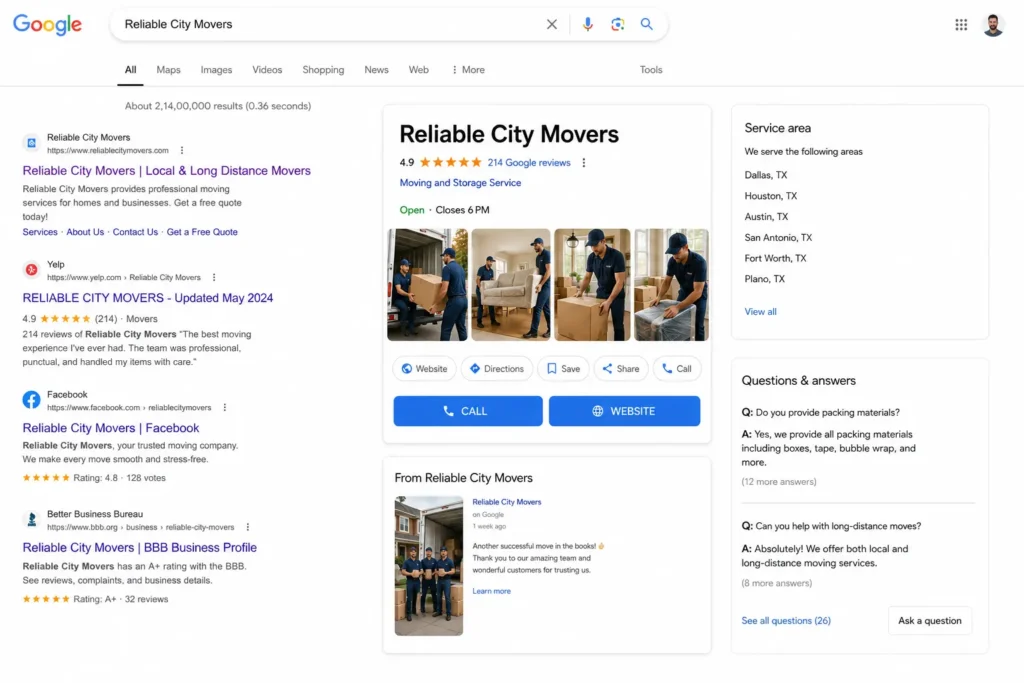This screenshot has height=683, width=1024.
Task: Open the Get a Free Quote sitelink
Action: pos(202,232)
